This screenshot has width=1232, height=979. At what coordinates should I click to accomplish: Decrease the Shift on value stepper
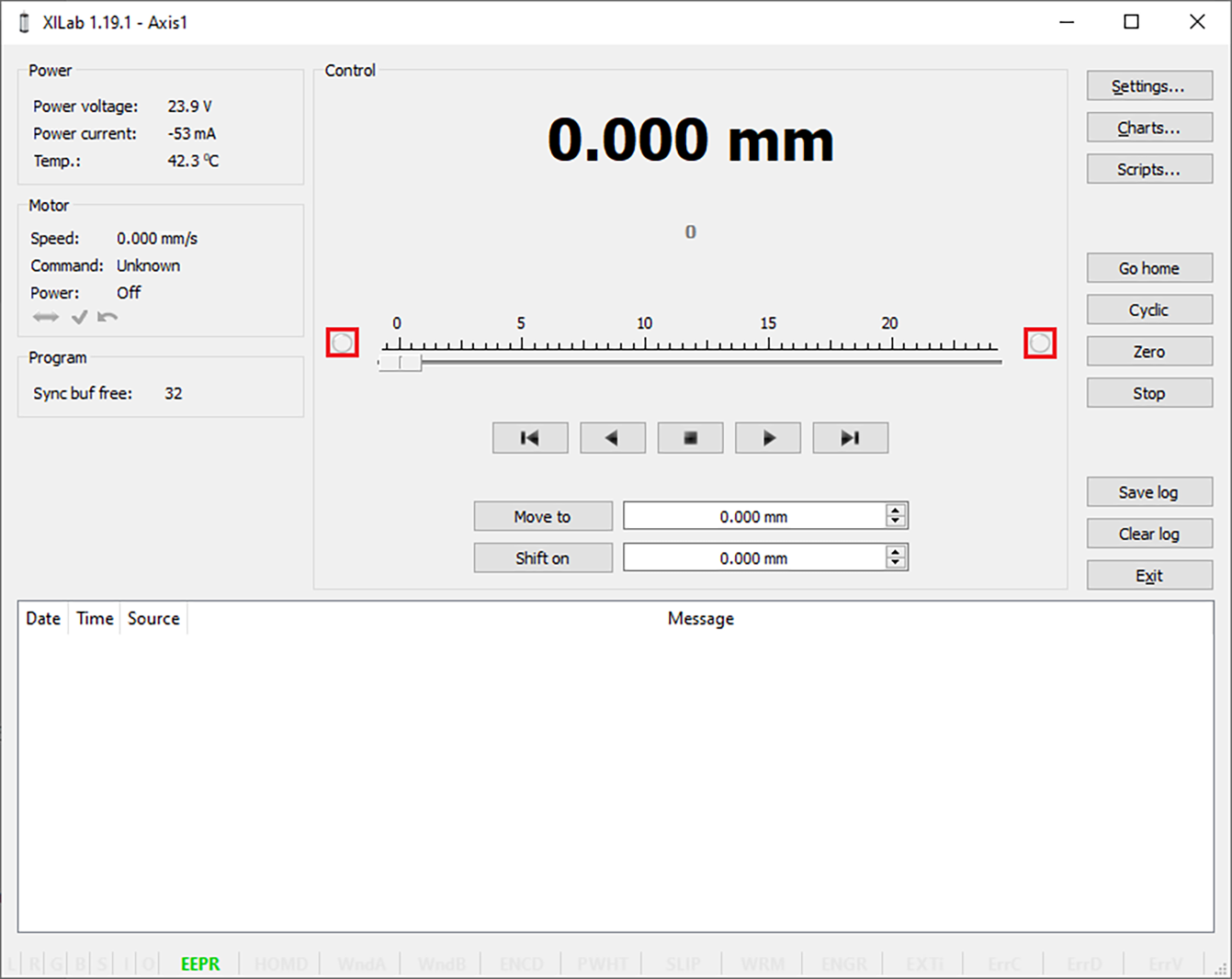(x=896, y=563)
